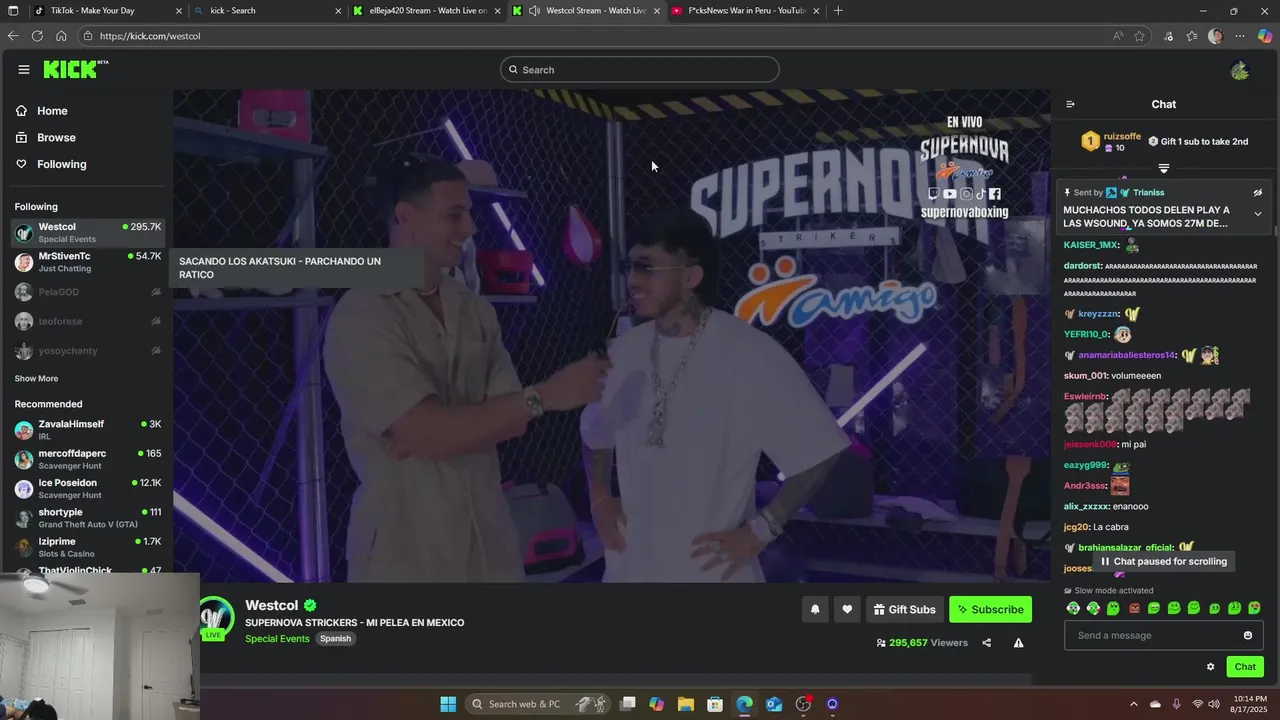Collapse the chat panel with the arrow icon
This screenshot has height=720, width=1280.
coord(1070,104)
